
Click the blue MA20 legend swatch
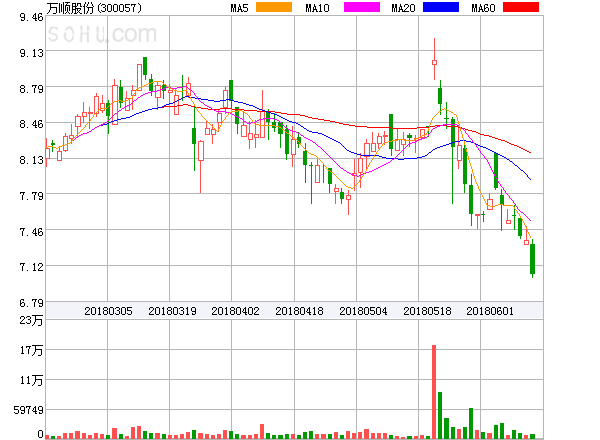[x=441, y=7]
